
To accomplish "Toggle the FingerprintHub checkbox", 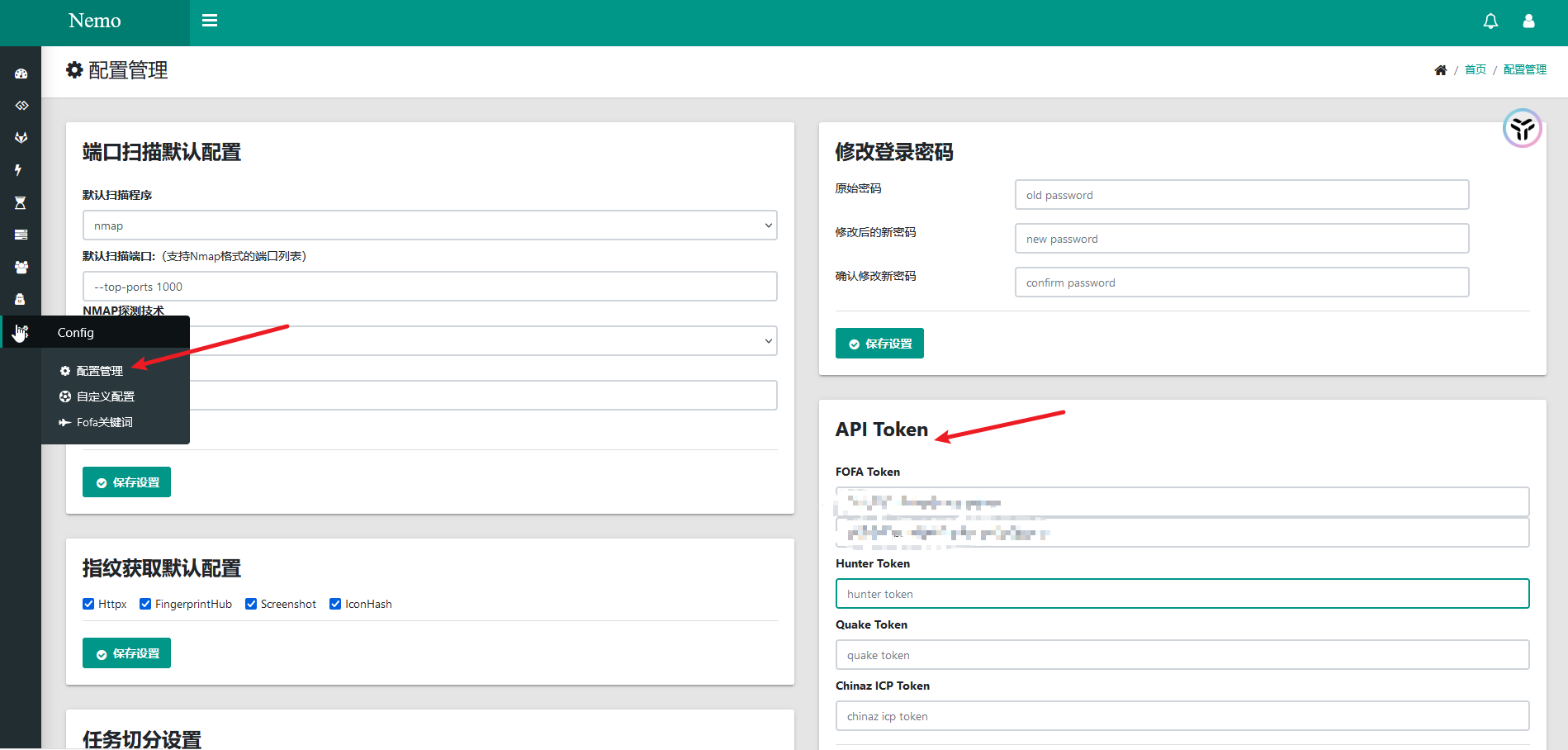I will click(145, 604).
